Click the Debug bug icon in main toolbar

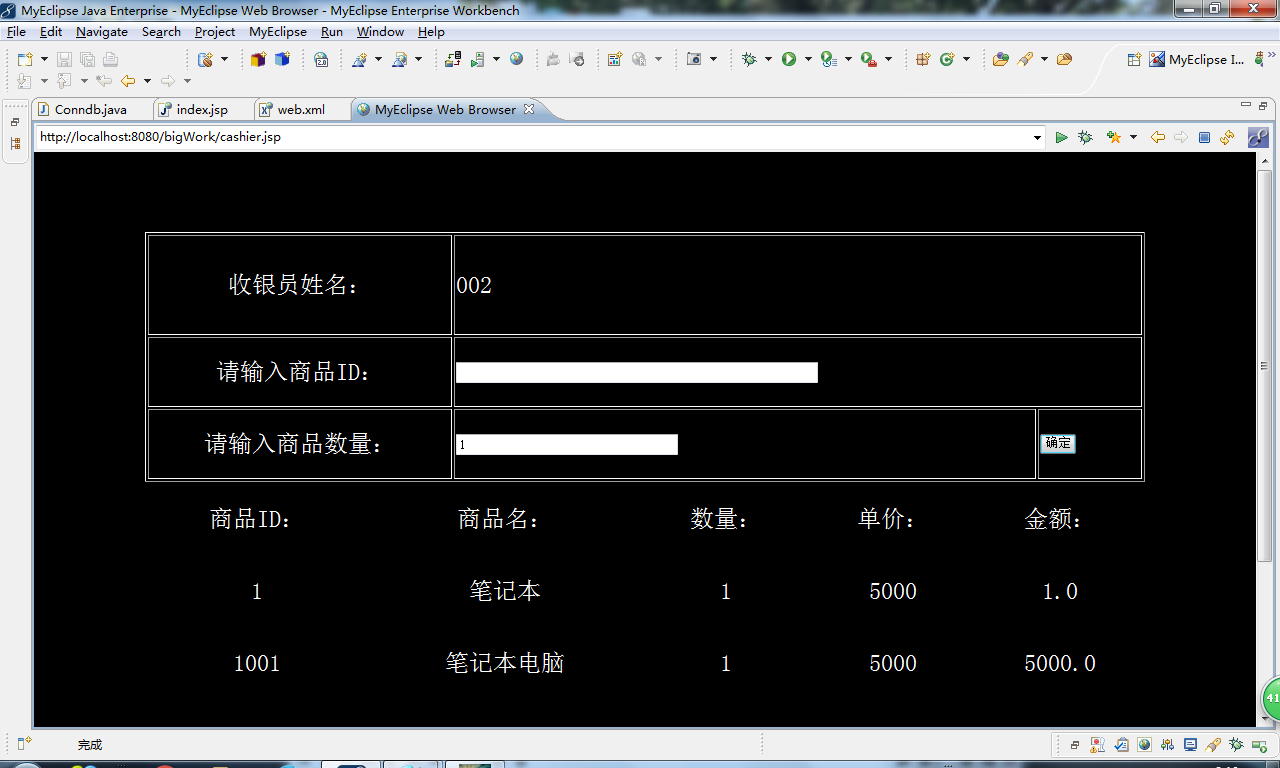(749, 60)
